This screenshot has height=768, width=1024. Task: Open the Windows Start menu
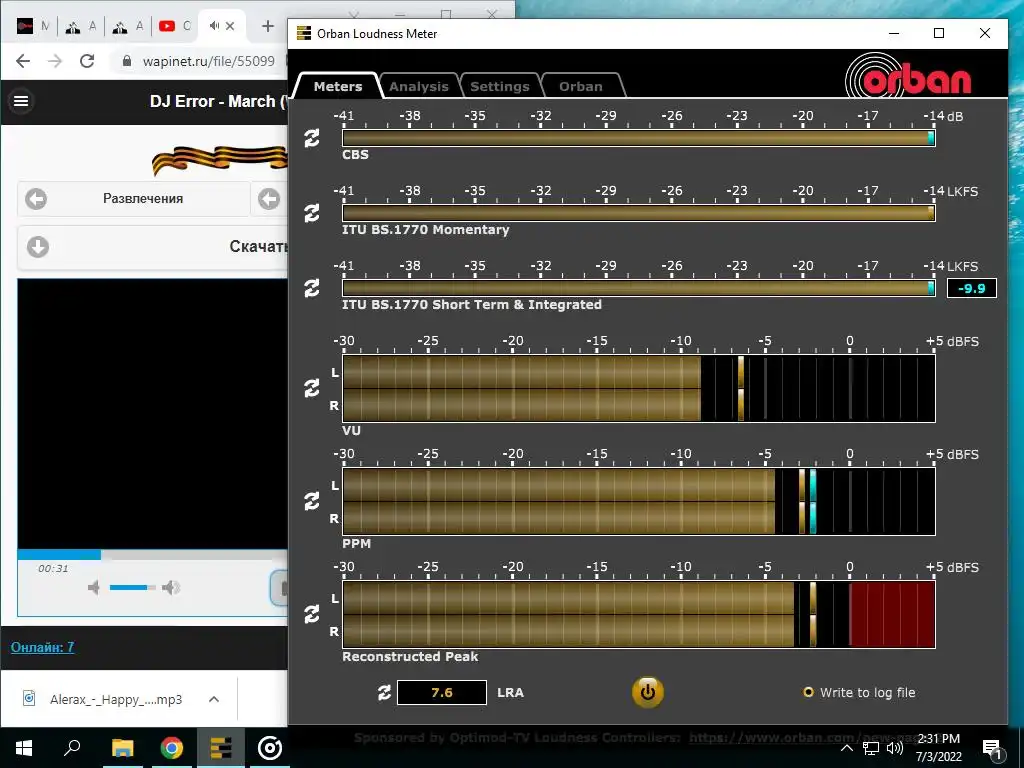point(24,748)
